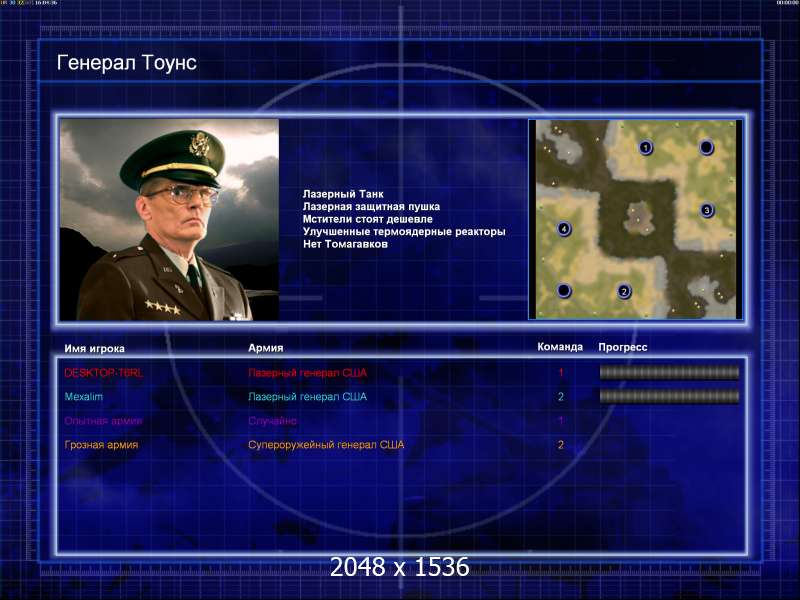Click 'Улучшенные термоядерные реакторы' text
Image resolution: width=800 pixels, height=600 pixels.
[x=404, y=232]
